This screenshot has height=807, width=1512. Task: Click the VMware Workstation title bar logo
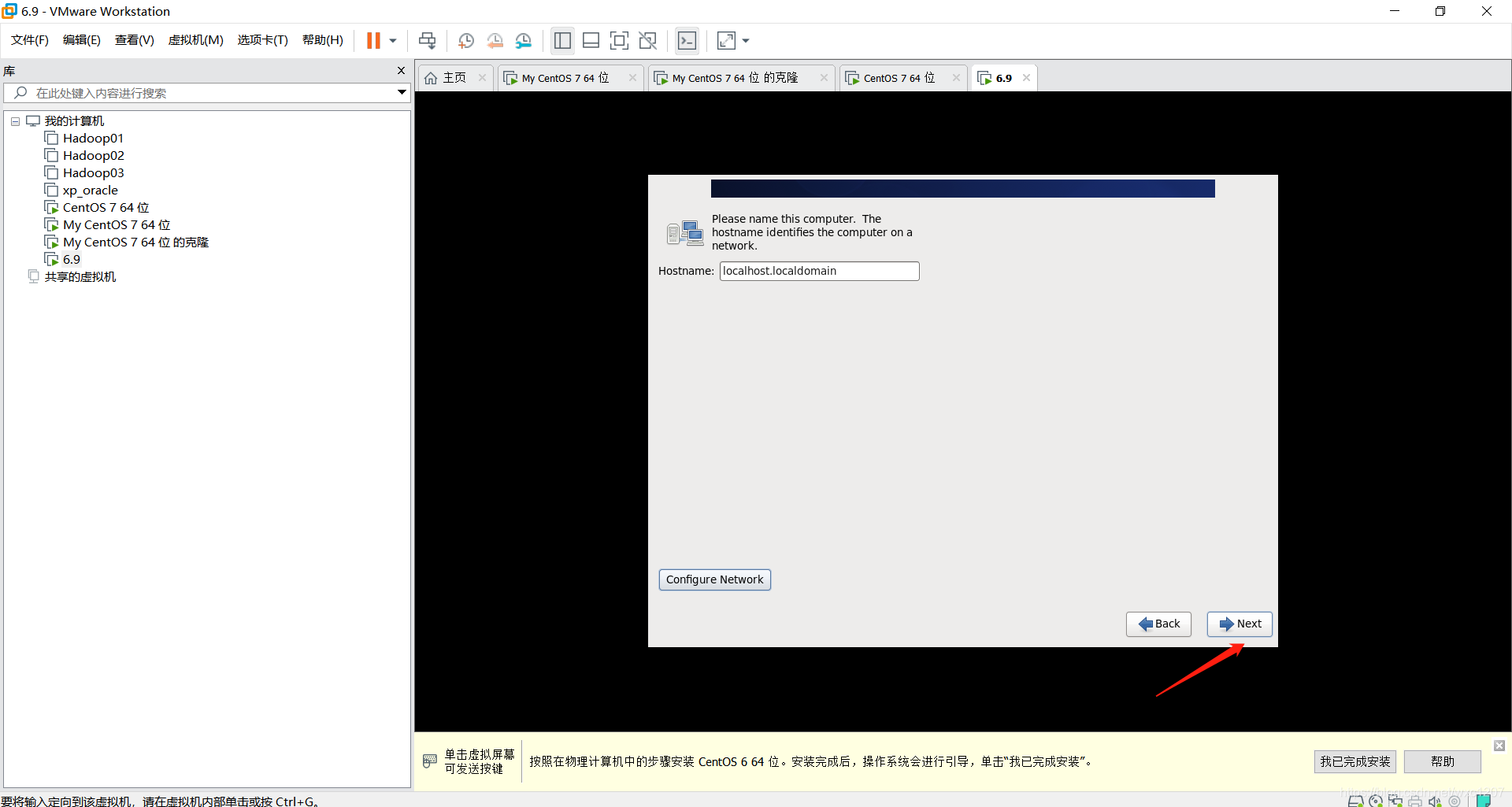click(x=9, y=11)
